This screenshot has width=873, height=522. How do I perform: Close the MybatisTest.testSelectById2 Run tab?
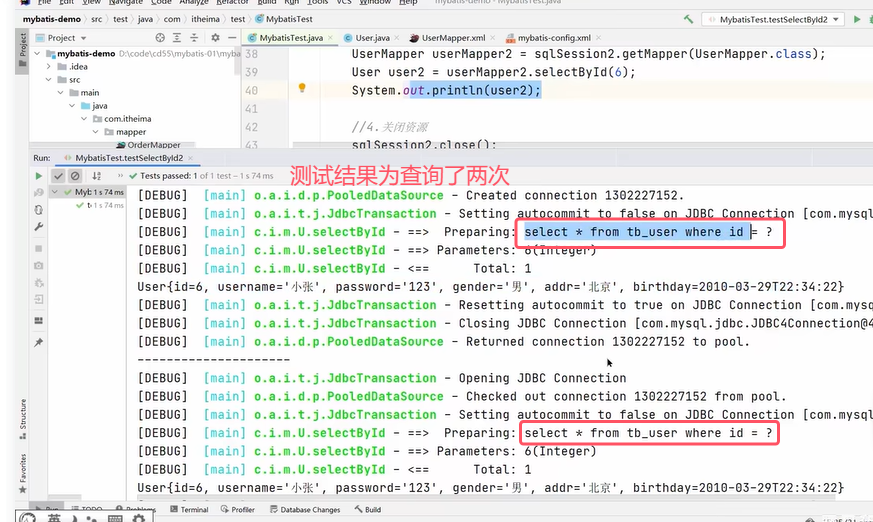pyautogui.click(x=190, y=158)
